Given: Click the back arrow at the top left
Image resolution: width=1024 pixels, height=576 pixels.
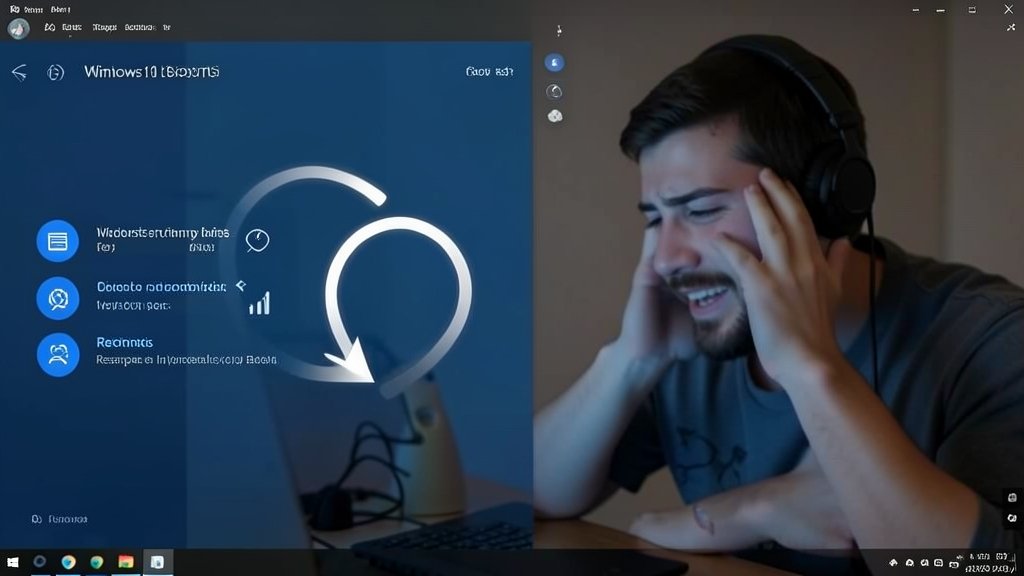Looking at the screenshot, I should point(18,71).
